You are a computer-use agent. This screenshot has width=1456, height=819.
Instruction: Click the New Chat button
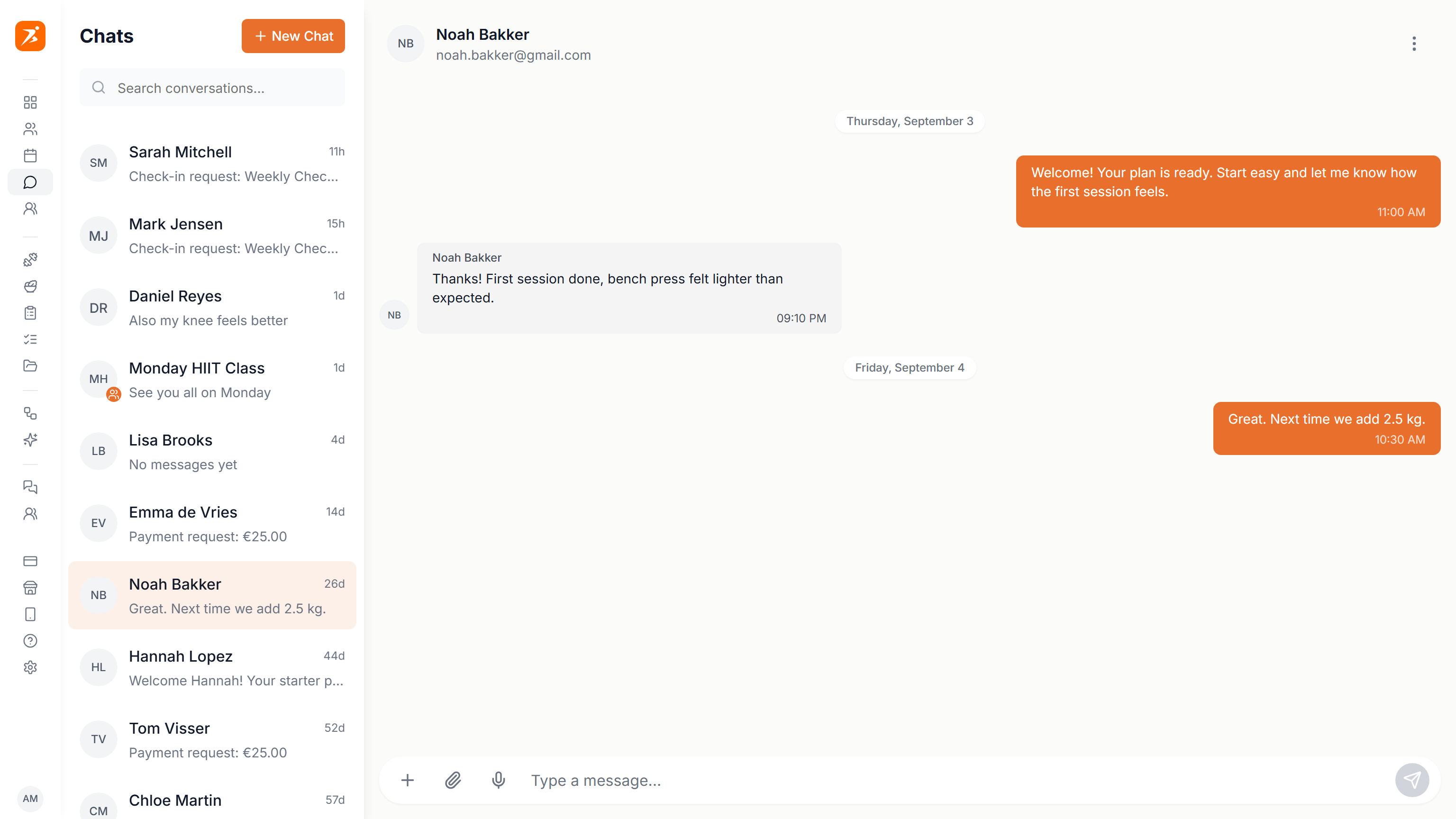coord(293,36)
